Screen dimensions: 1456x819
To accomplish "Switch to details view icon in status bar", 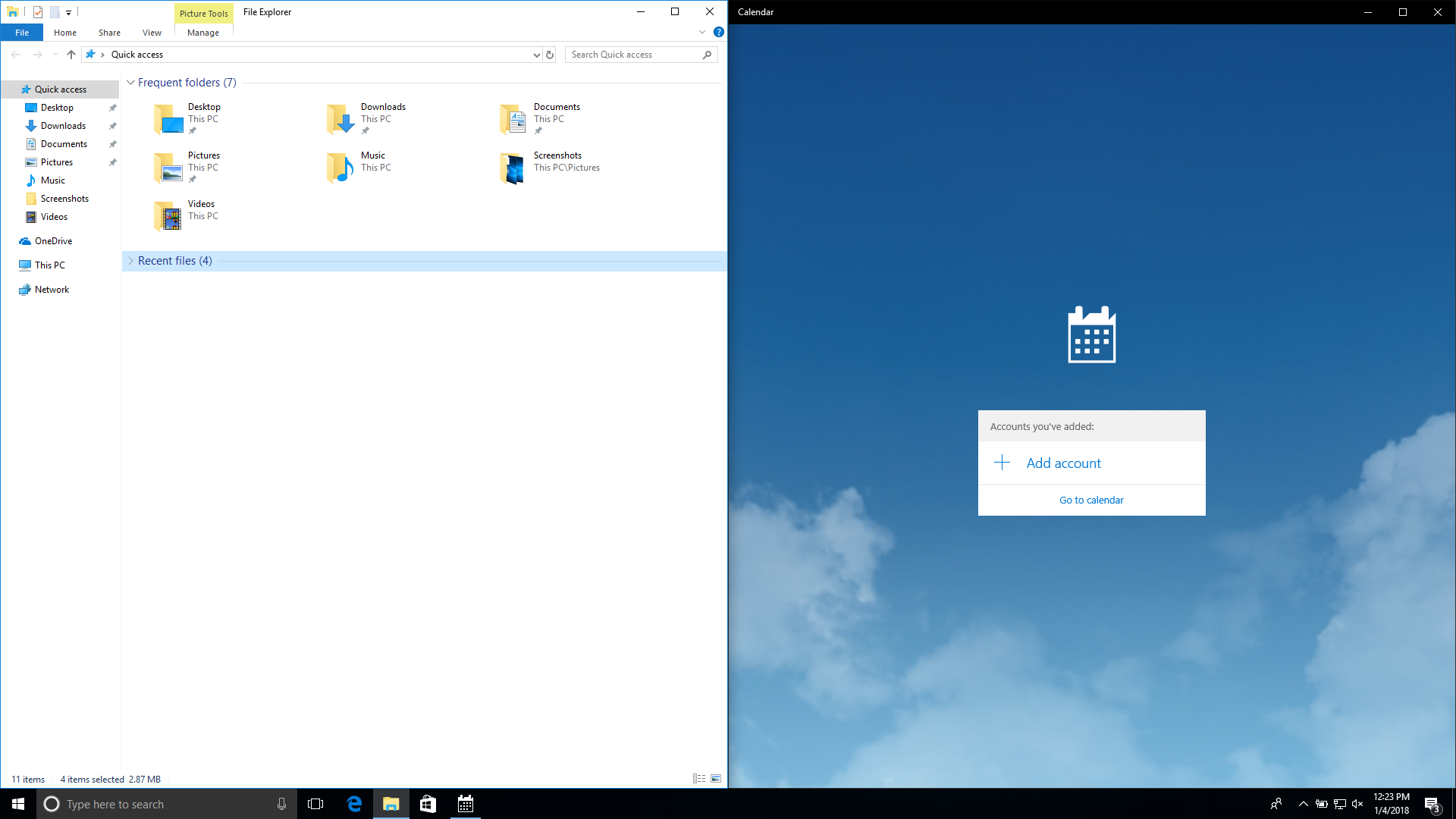I will pyautogui.click(x=698, y=779).
